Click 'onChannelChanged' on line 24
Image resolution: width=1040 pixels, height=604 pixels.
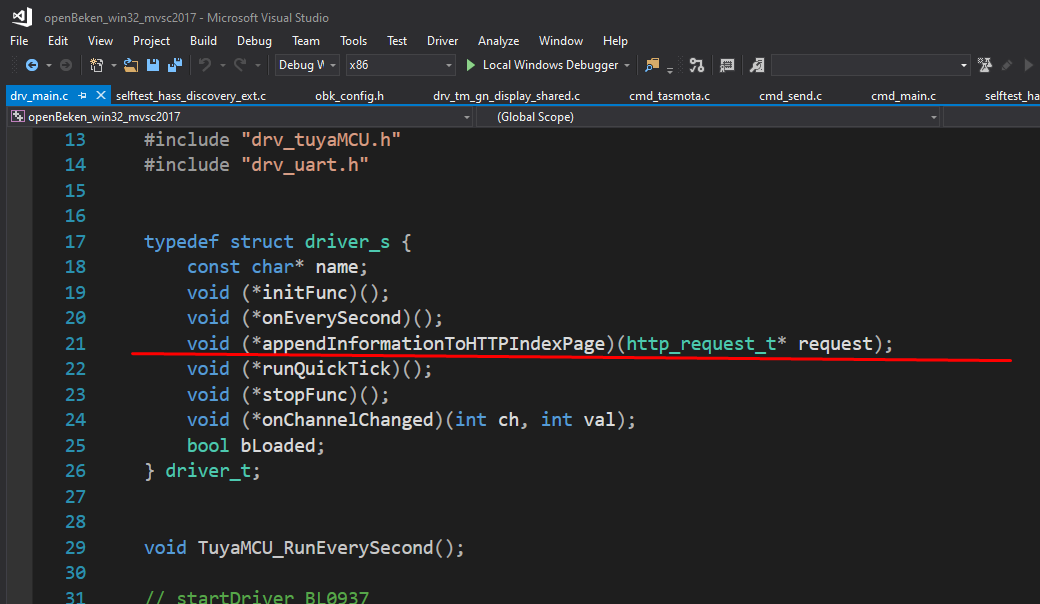click(x=348, y=420)
